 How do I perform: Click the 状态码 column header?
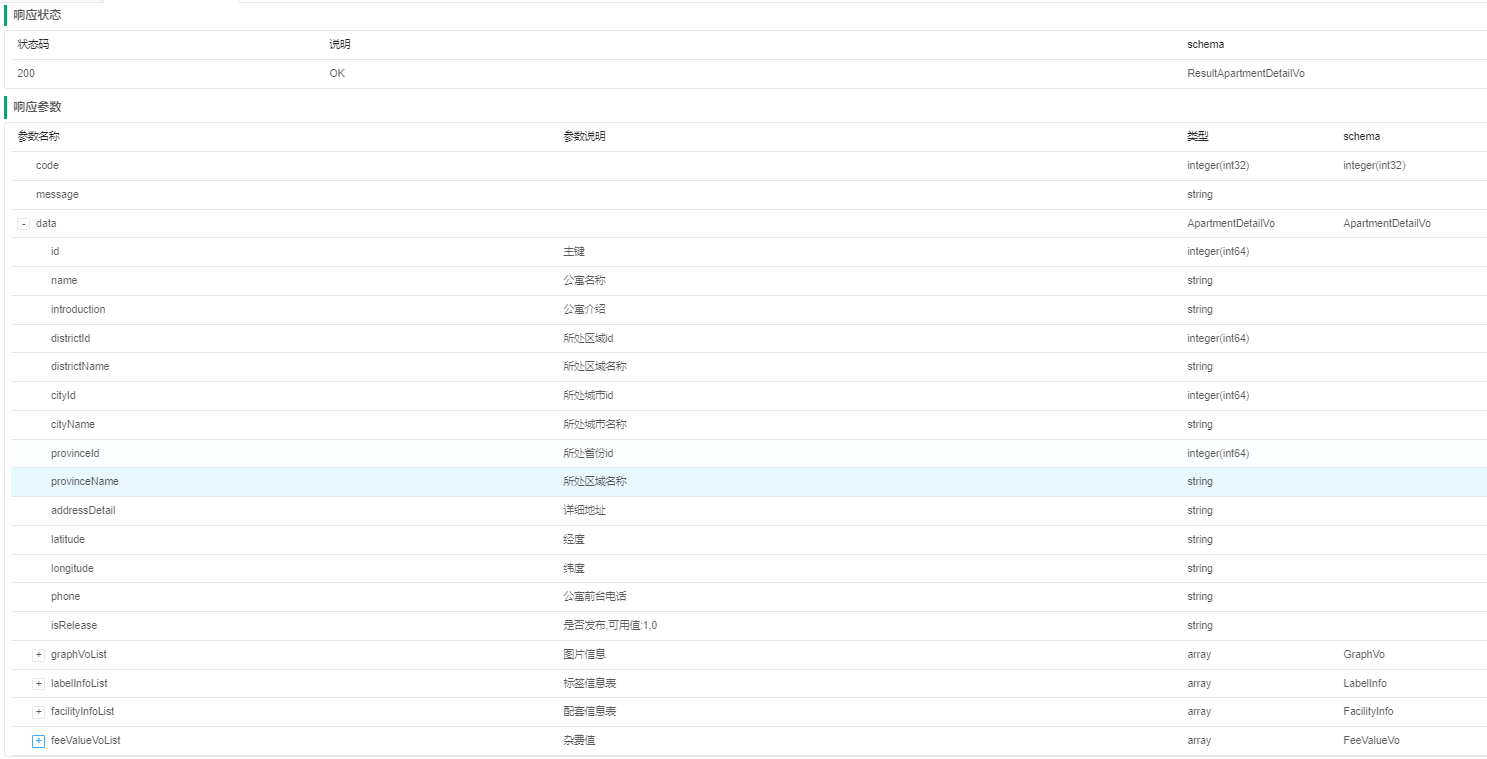click(x=33, y=45)
